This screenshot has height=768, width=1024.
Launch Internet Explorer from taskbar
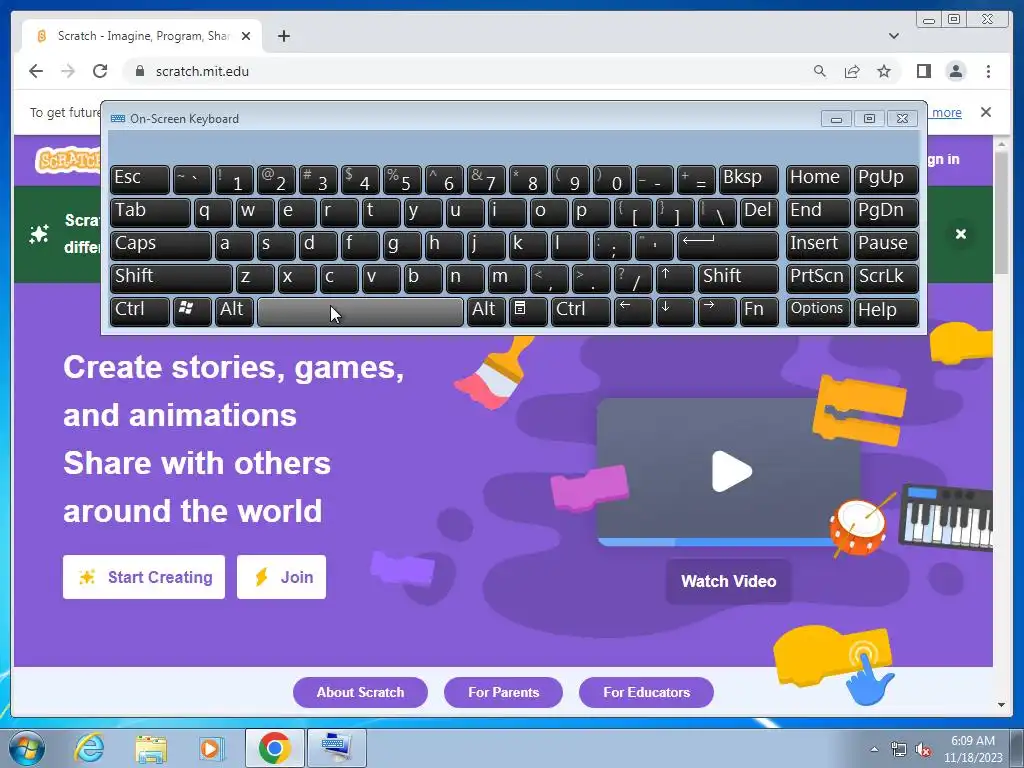[x=89, y=748]
